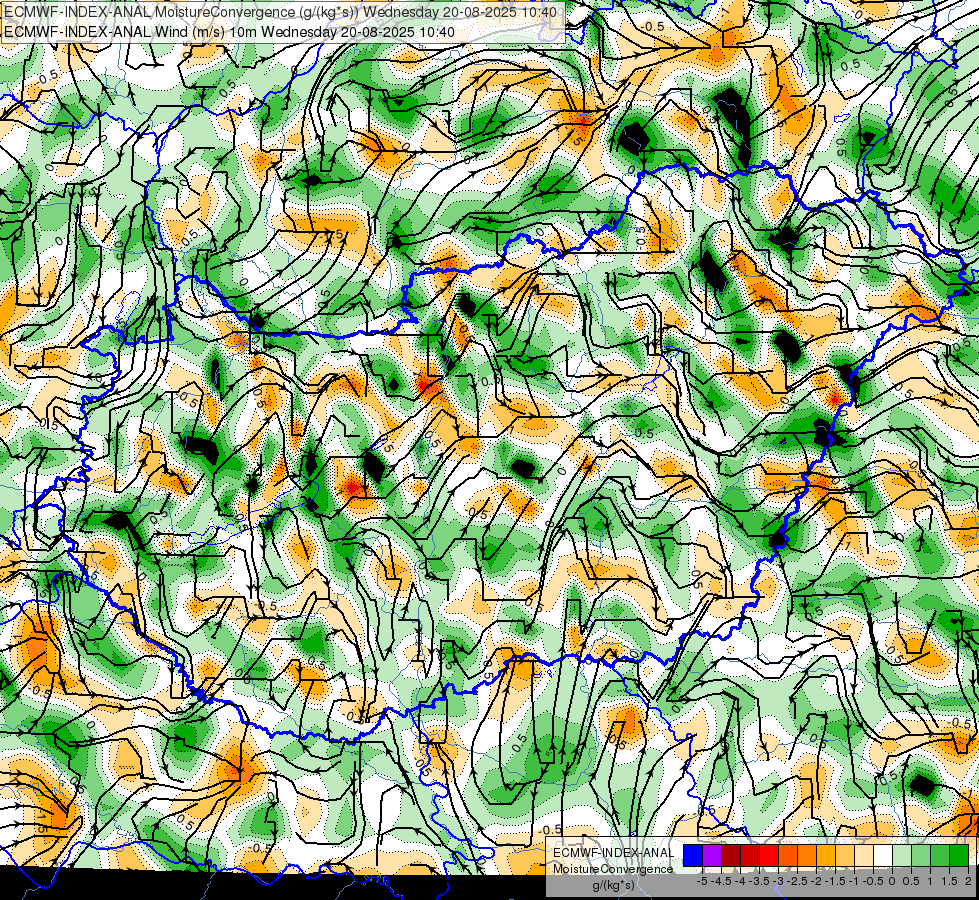Click the '1' tick label on the legend scale
Screen dimensions: 979x900
(930, 881)
